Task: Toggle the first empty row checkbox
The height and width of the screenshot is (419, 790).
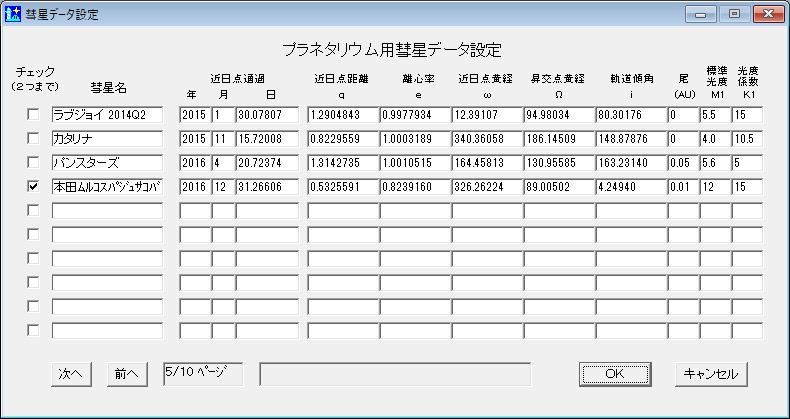Action: (33, 211)
